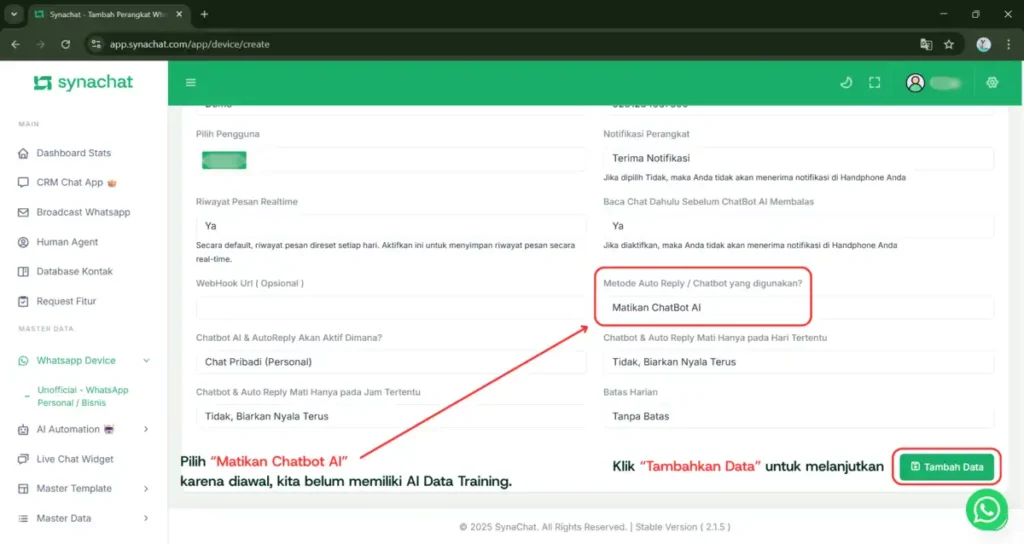Screen dimensions: 1024x544
Task: Switch to dark mode moon icon
Action: (846, 82)
